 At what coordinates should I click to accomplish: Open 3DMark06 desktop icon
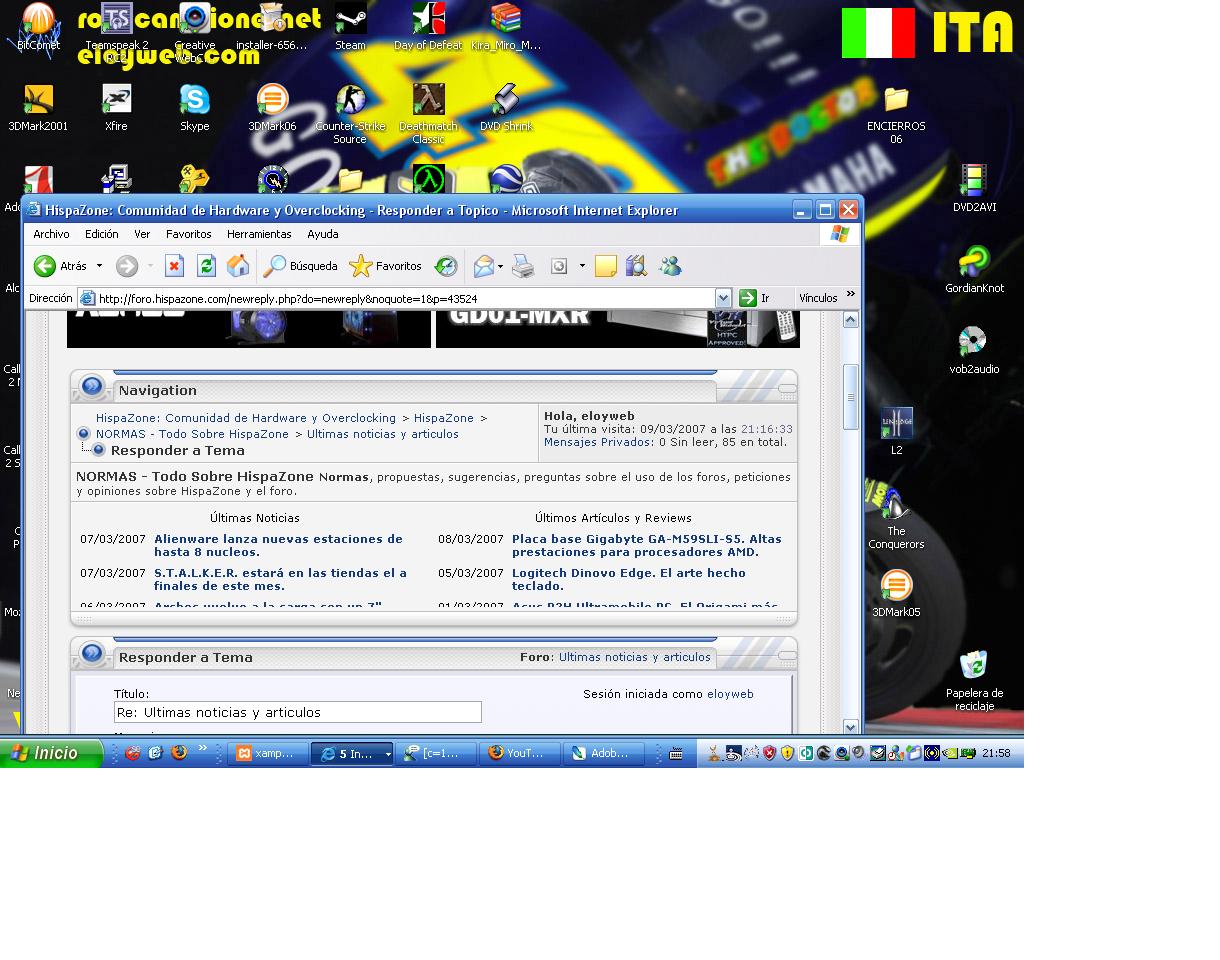click(x=272, y=108)
